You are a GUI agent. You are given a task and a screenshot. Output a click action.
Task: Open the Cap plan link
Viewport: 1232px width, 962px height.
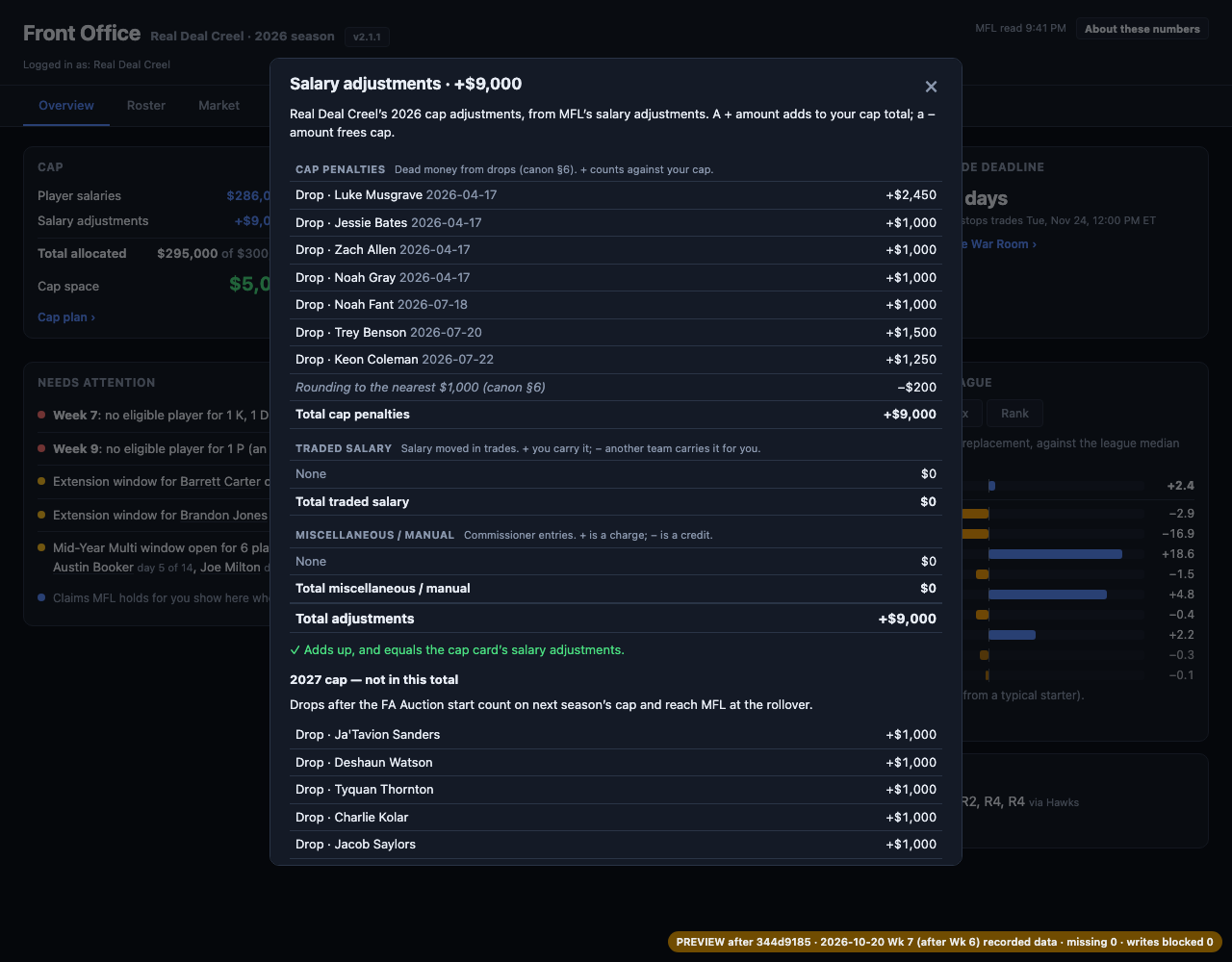[66, 316]
